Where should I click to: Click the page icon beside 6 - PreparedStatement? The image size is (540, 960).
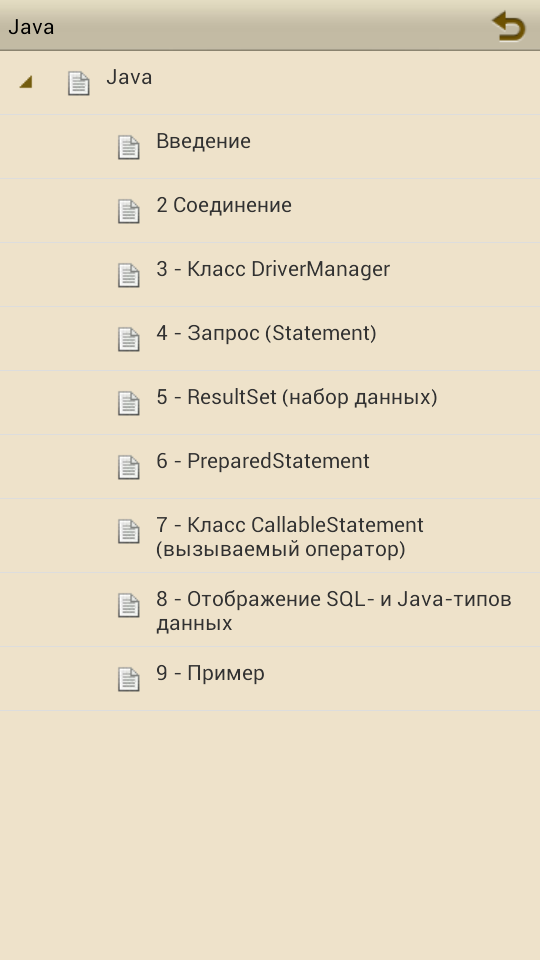coord(129,467)
